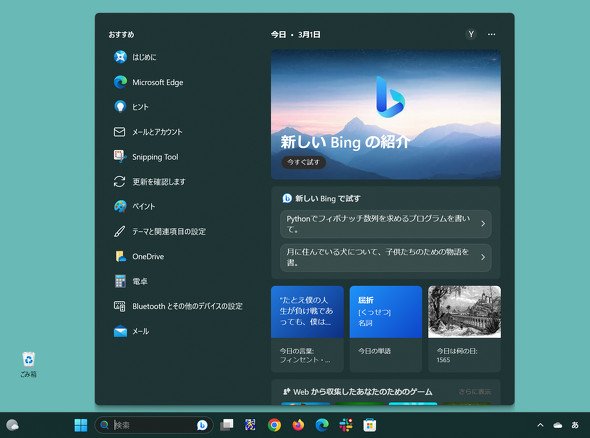The width and height of the screenshot is (590, 438).
Task: Click the 検索 taskbar search field
Action: [154, 425]
